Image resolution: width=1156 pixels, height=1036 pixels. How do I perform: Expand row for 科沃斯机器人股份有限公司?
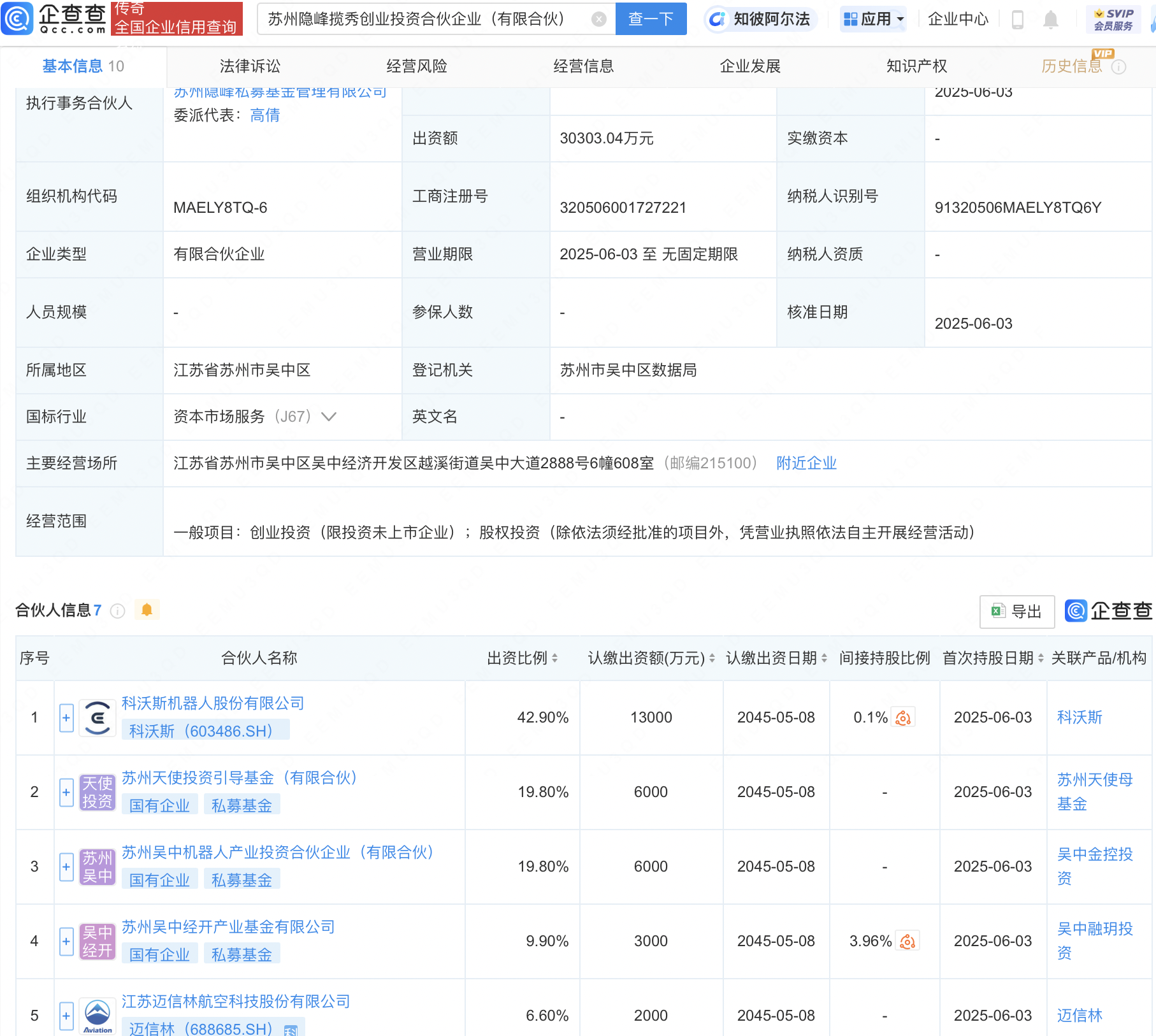tap(66, 718)
